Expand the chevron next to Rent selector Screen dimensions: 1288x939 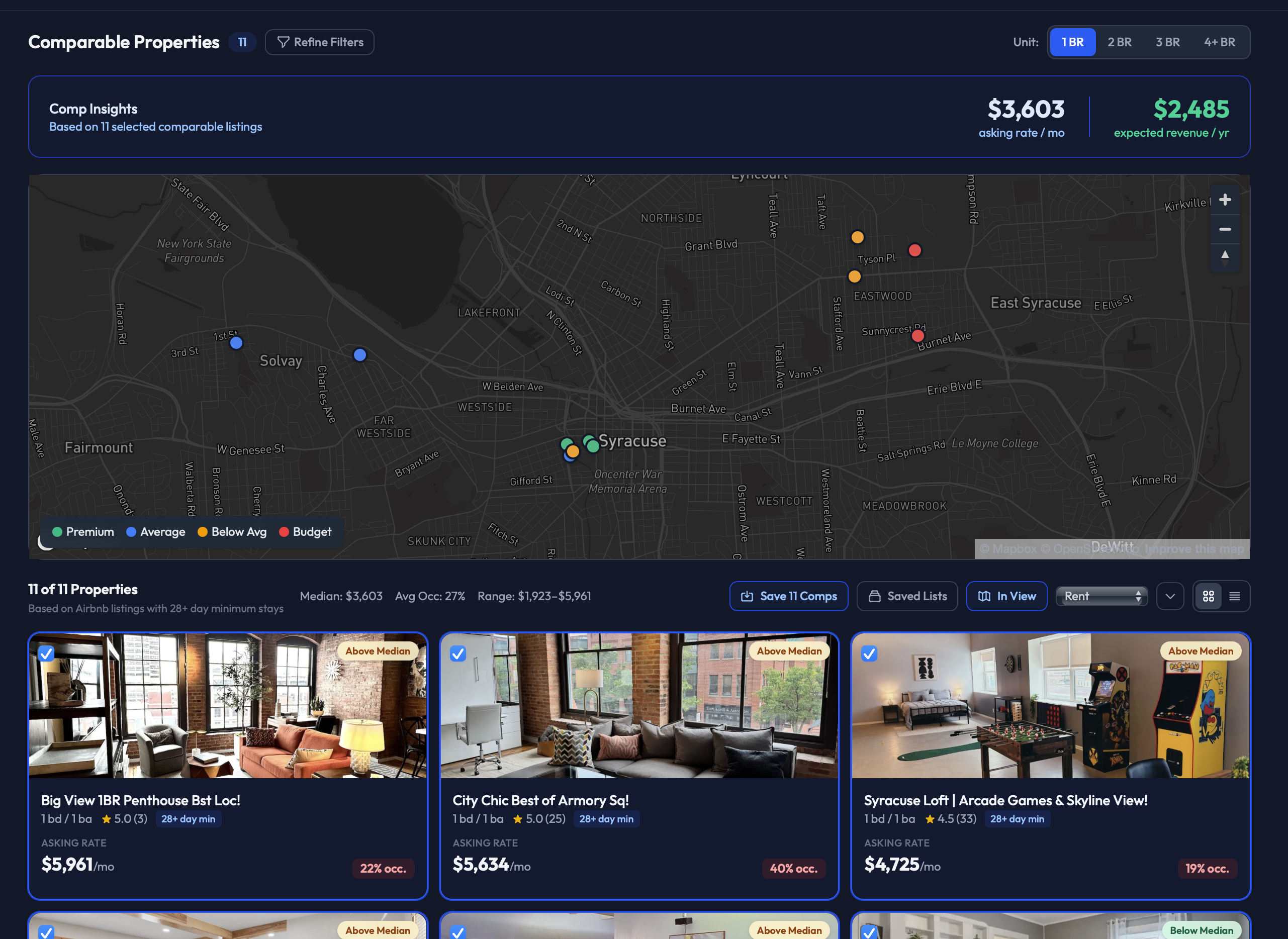tap(1170, 596)
